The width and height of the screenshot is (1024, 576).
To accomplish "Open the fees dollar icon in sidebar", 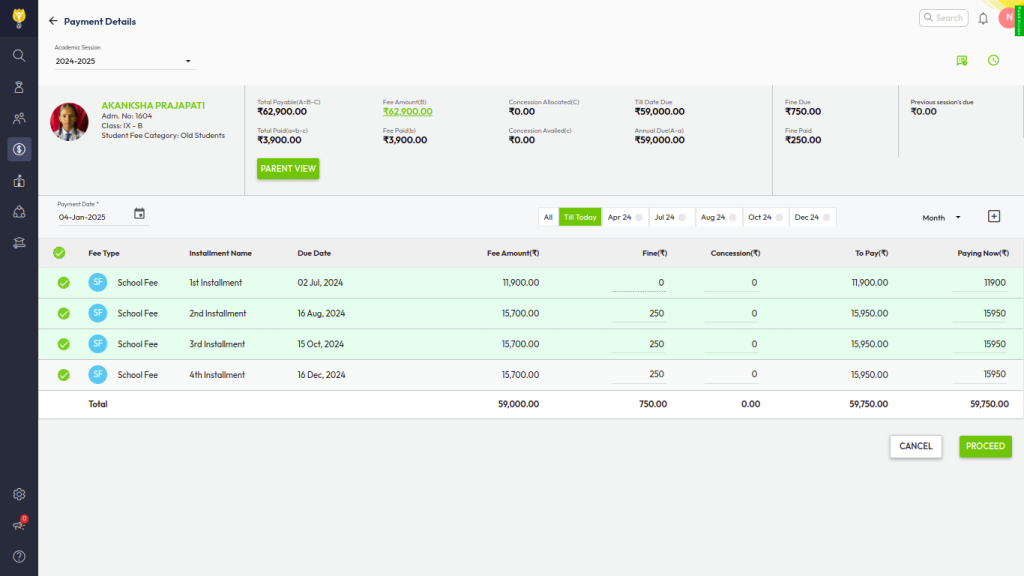I will tap(19, 149).
